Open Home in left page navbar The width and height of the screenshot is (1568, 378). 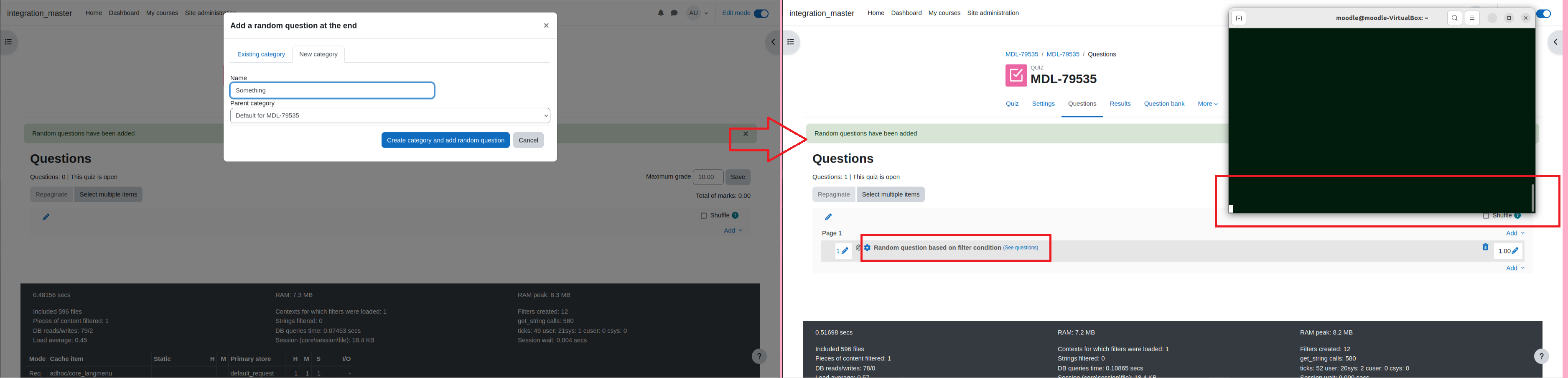click(94, 13)
